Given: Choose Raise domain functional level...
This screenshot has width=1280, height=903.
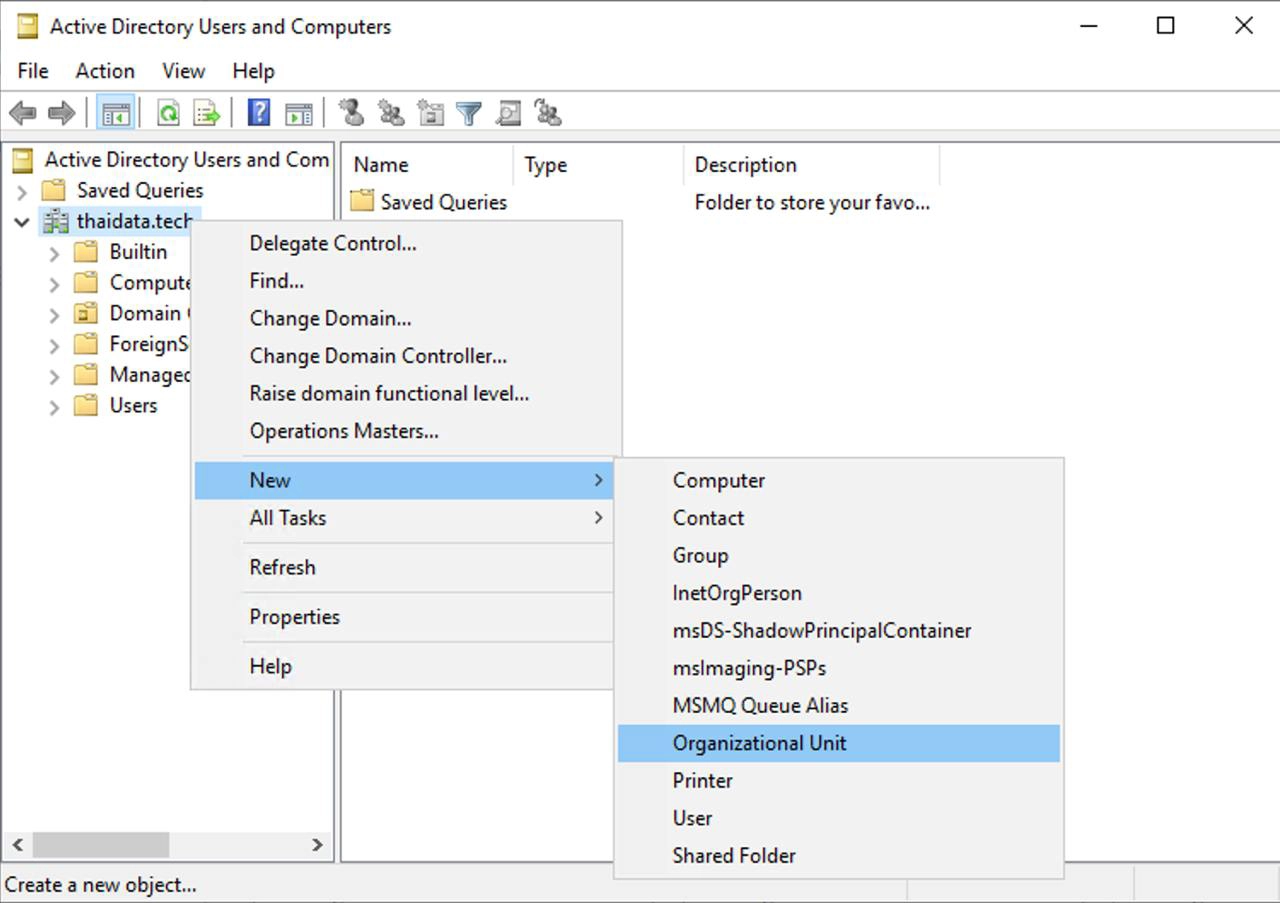Looking at the screenshot, I should pyautogui.click(x=407, y=394).
